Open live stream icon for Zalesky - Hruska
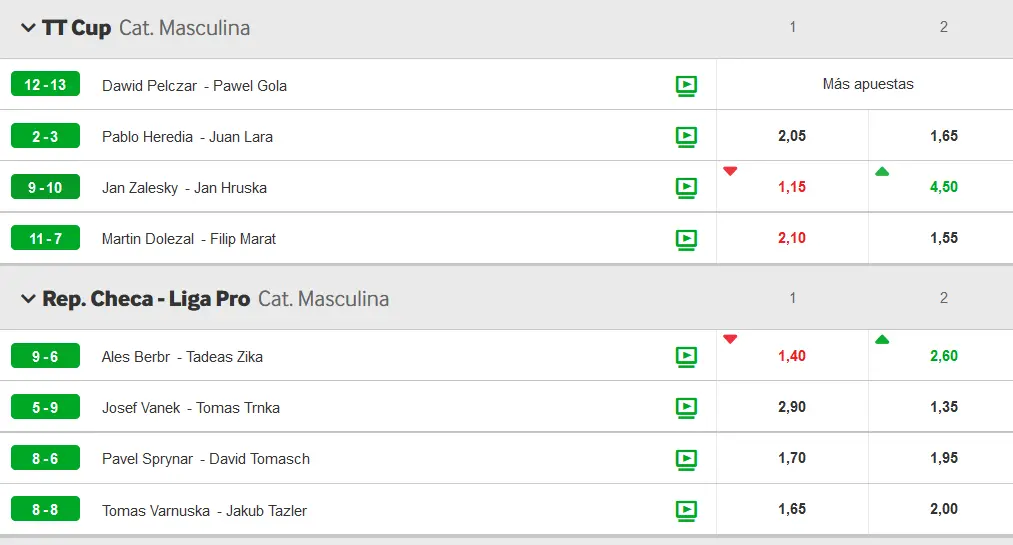The height and width of the screenshot is (545, 1013). point(686,187)
